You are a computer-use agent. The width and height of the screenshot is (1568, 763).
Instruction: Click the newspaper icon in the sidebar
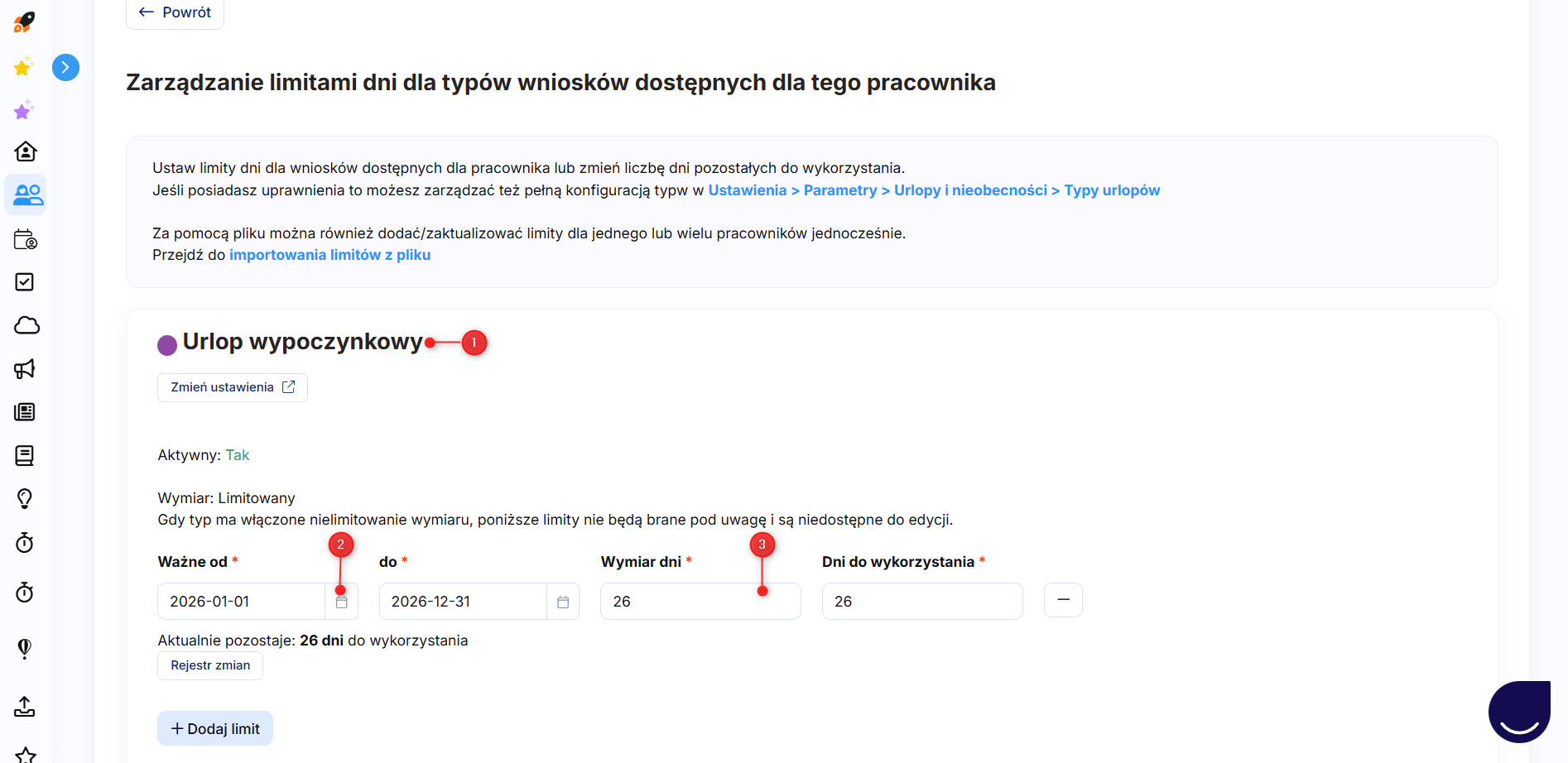pos(25,412)
